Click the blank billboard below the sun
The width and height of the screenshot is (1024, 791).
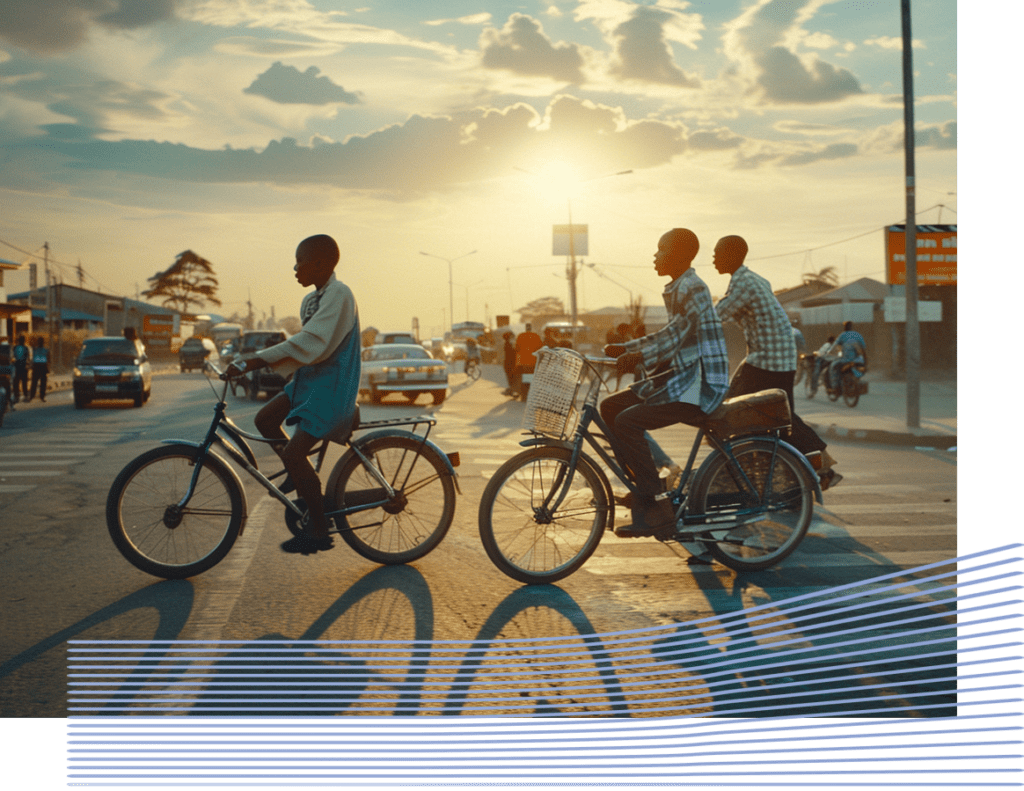570,240
